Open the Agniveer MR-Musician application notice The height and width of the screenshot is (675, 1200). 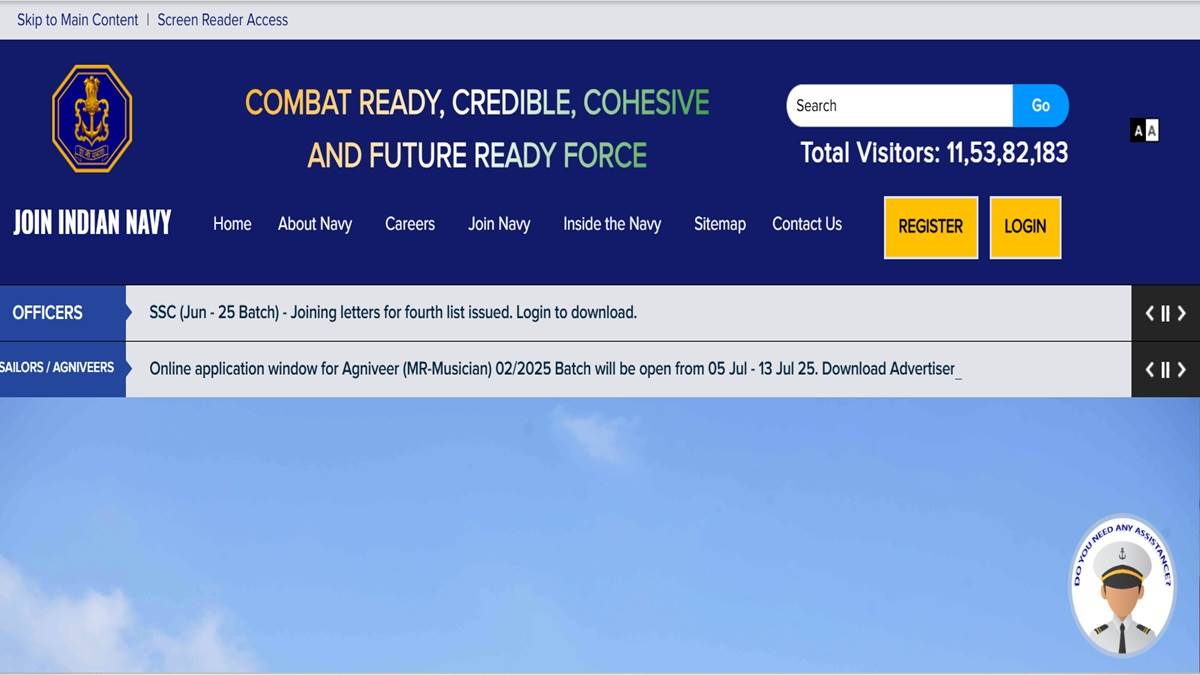555,369
